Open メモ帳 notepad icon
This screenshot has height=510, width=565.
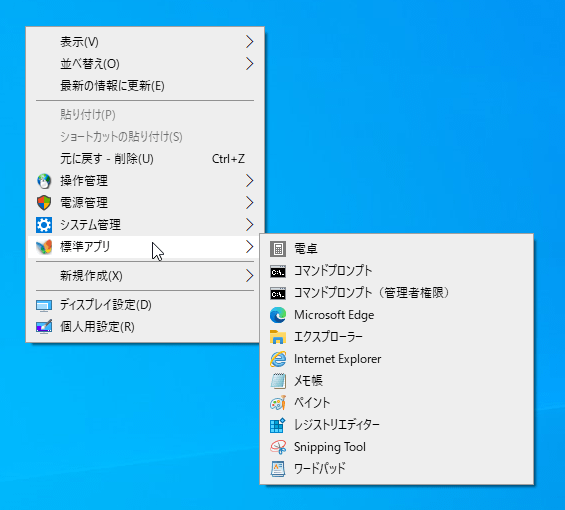[278, 381]
